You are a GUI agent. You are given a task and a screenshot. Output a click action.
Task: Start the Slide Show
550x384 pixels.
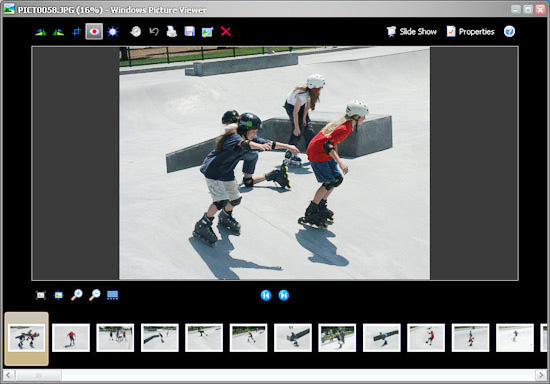coord(412,32)
